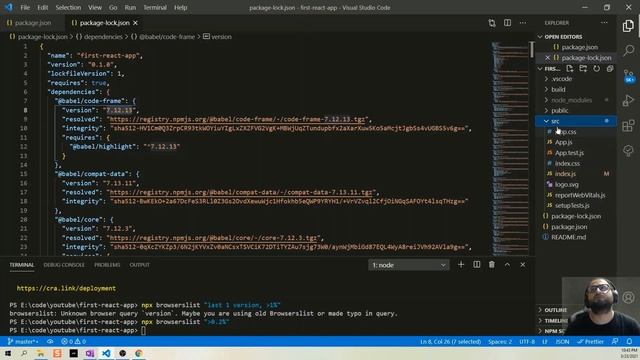This screenshot has height=360, width=640.
Task: Split the editor to the right
Action: (x=507, y=23)
